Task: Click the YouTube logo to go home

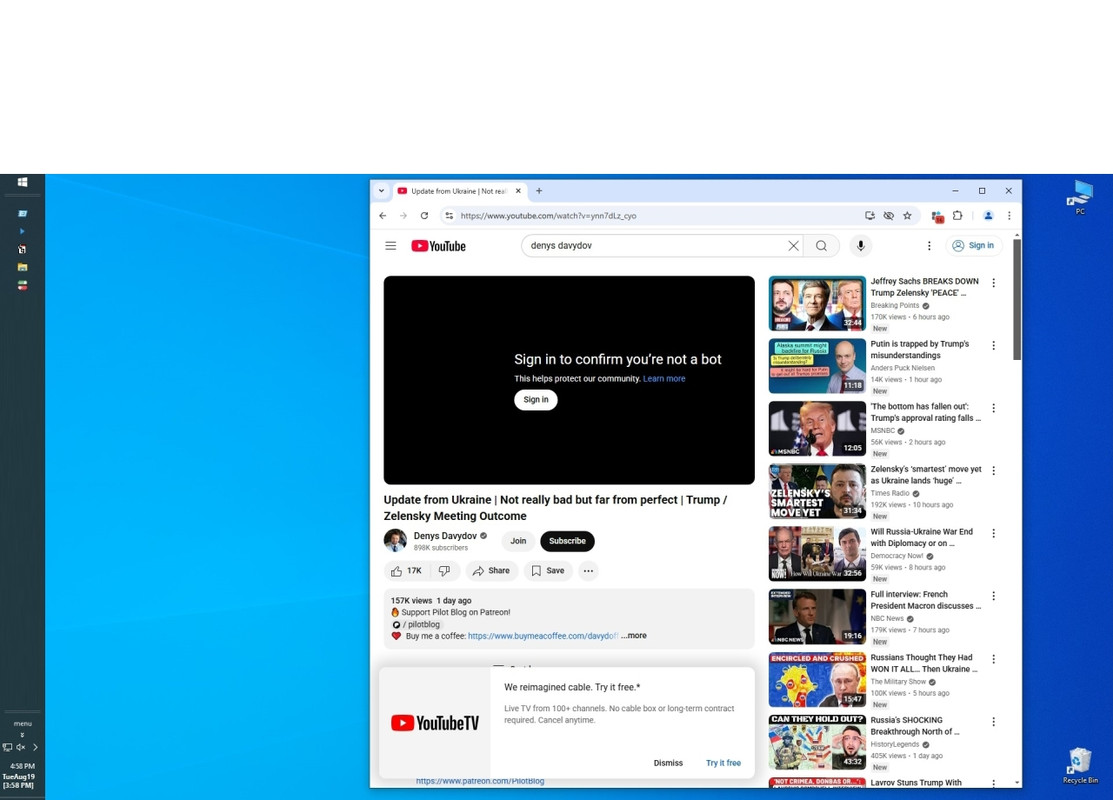Action: click(x=439, y=246)
